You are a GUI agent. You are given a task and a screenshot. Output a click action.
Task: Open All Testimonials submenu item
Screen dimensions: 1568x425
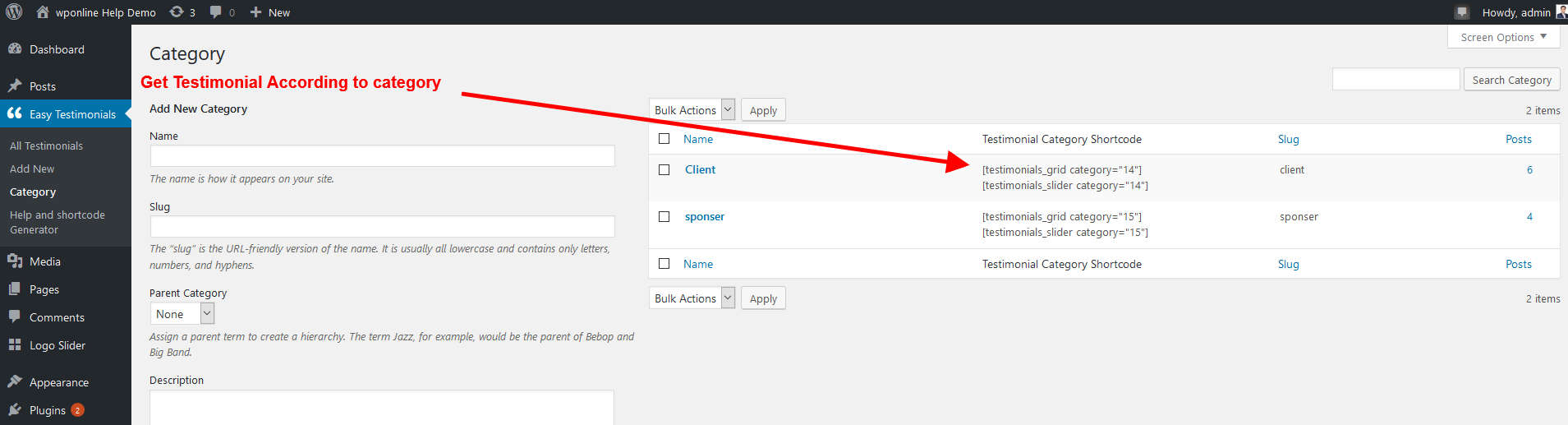pyautogui.click(x=46, y=146)
